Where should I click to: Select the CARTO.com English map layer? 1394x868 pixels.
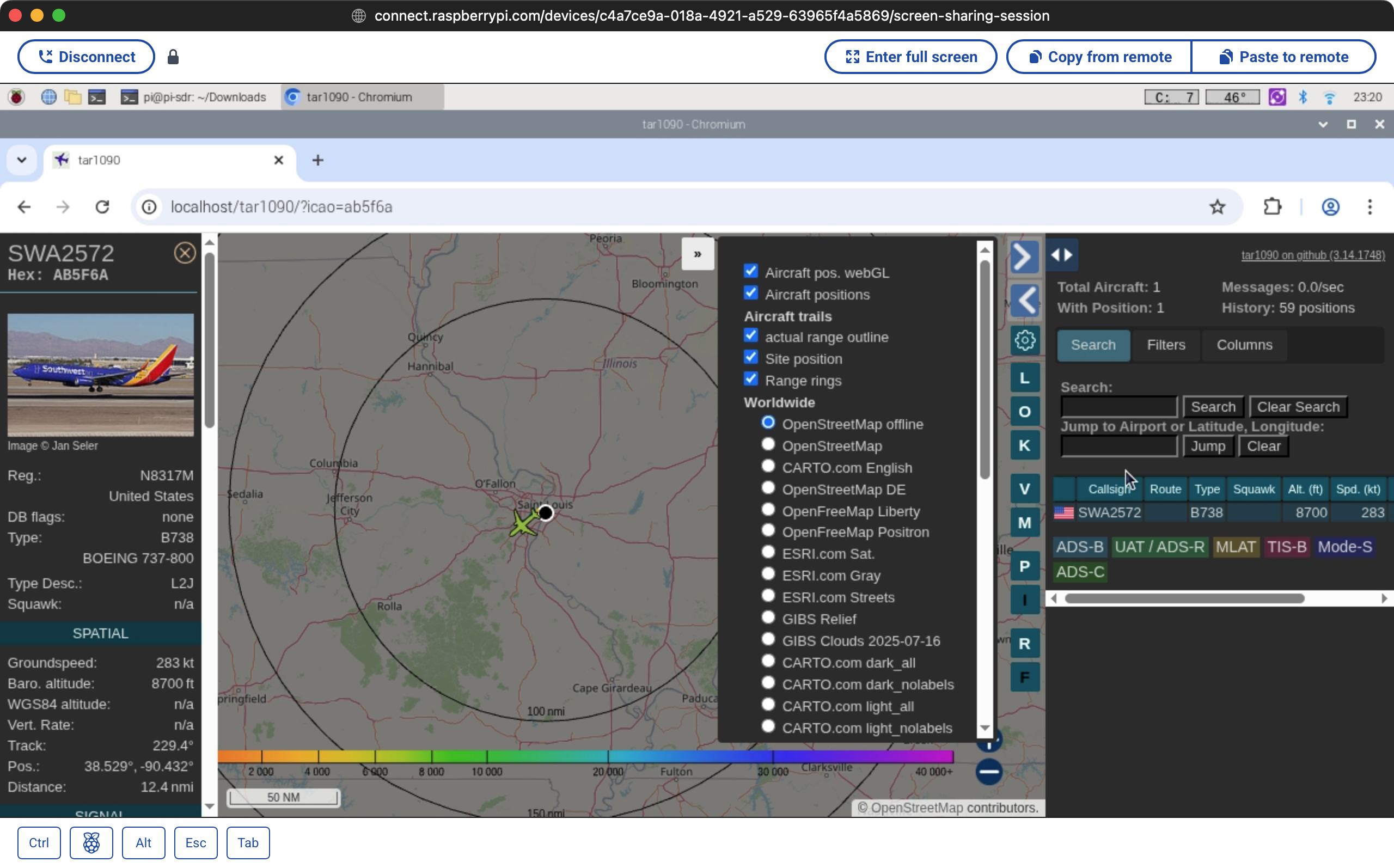click(768, 466)
